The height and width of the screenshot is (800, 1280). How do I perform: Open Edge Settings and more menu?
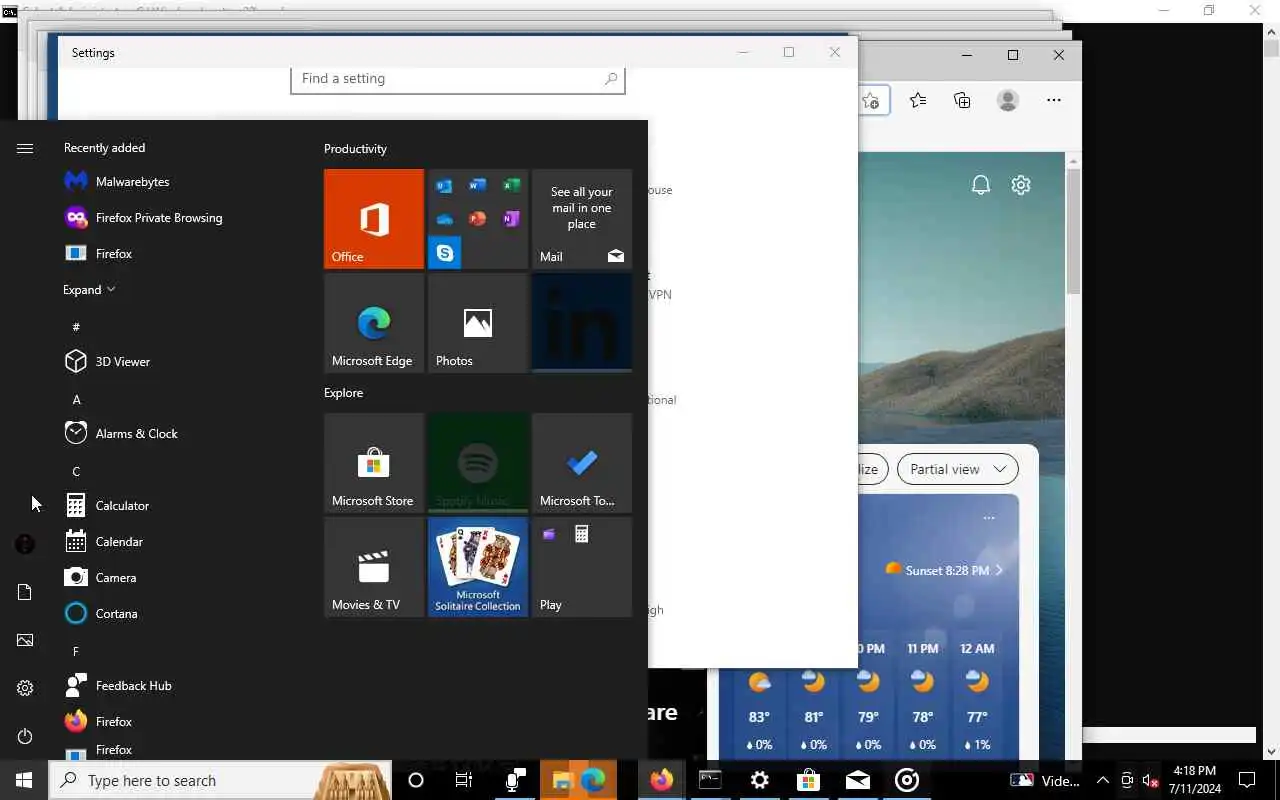tap(1054, 100)
